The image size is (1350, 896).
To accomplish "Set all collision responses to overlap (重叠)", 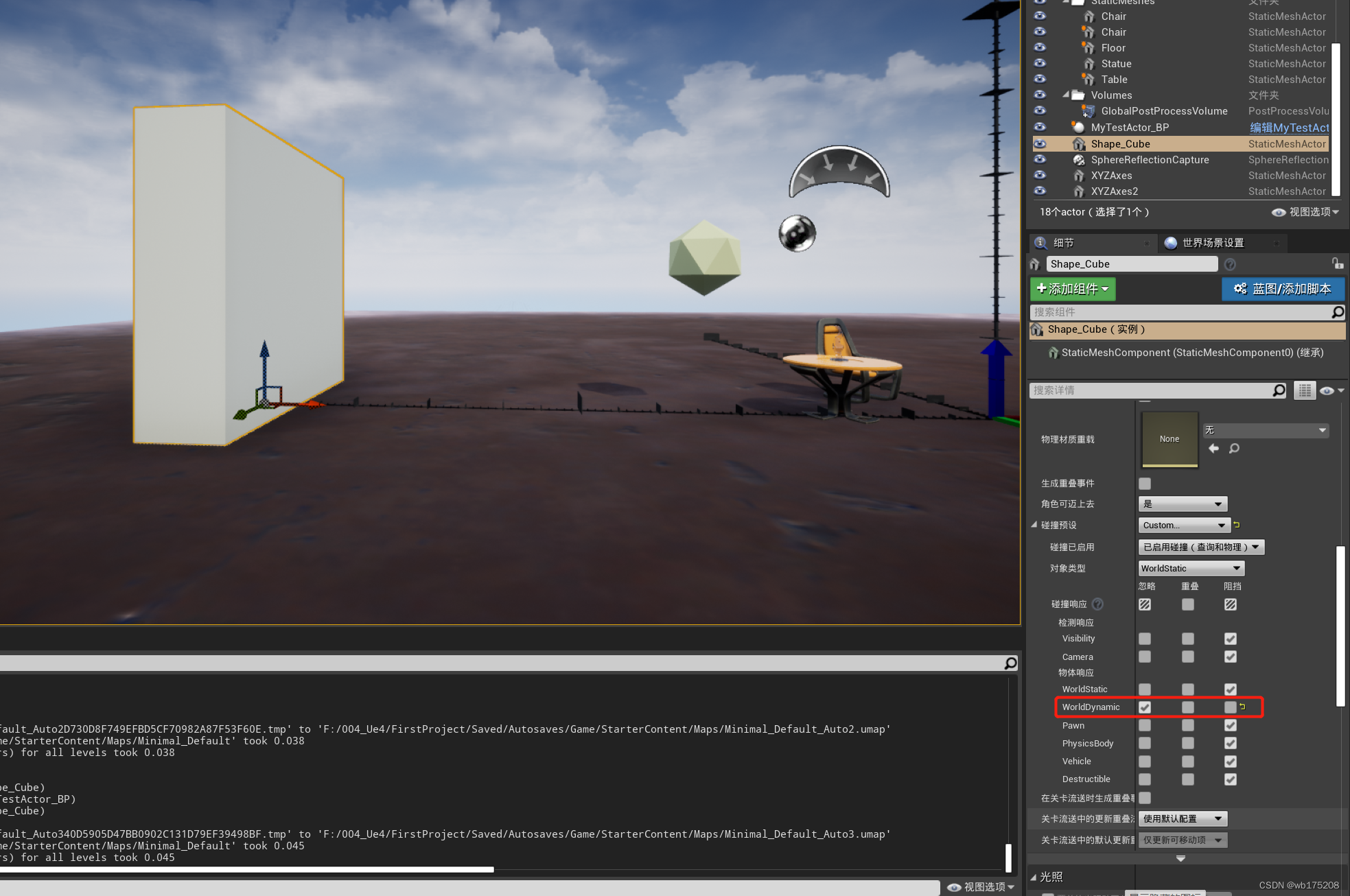I will click(1188, 604).
